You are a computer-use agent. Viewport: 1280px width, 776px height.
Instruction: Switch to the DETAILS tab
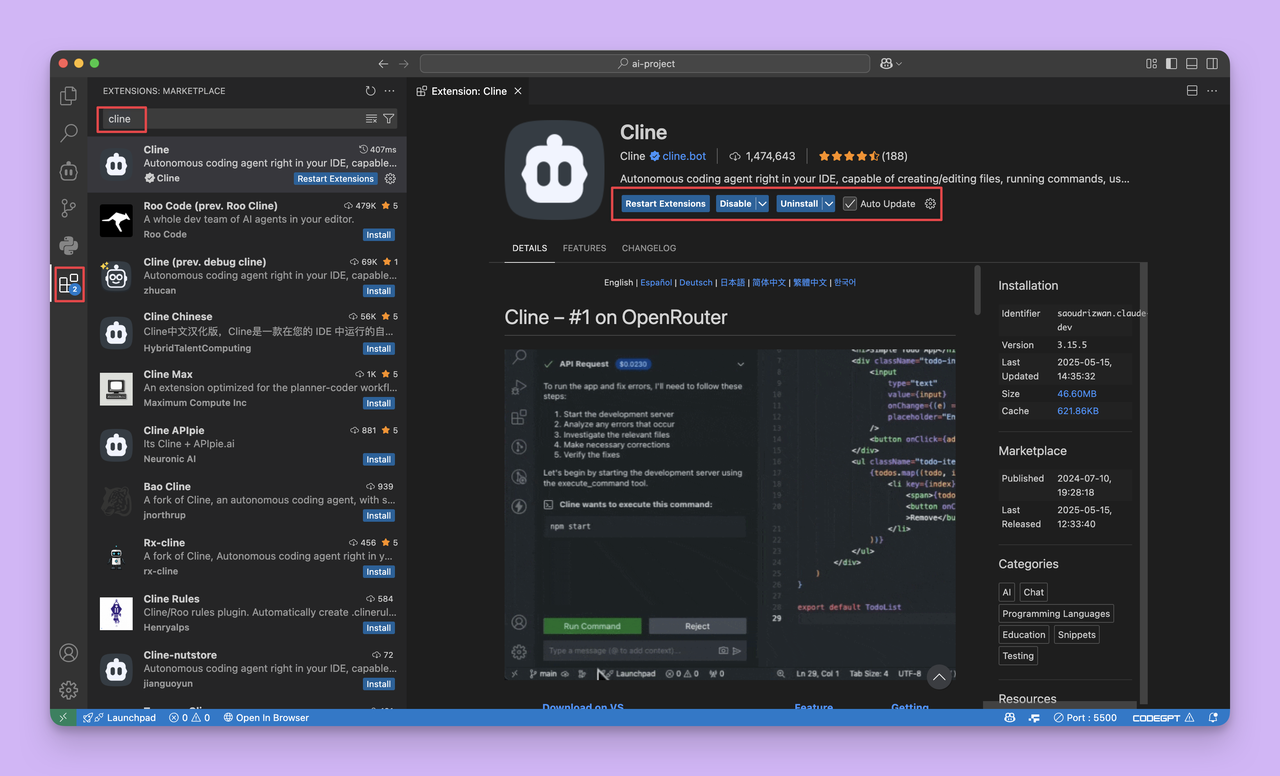529,248
